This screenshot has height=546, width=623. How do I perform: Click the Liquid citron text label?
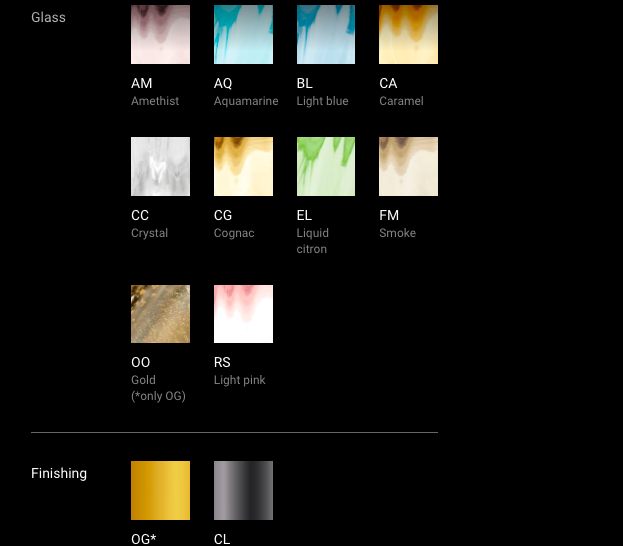pos(313,241)
